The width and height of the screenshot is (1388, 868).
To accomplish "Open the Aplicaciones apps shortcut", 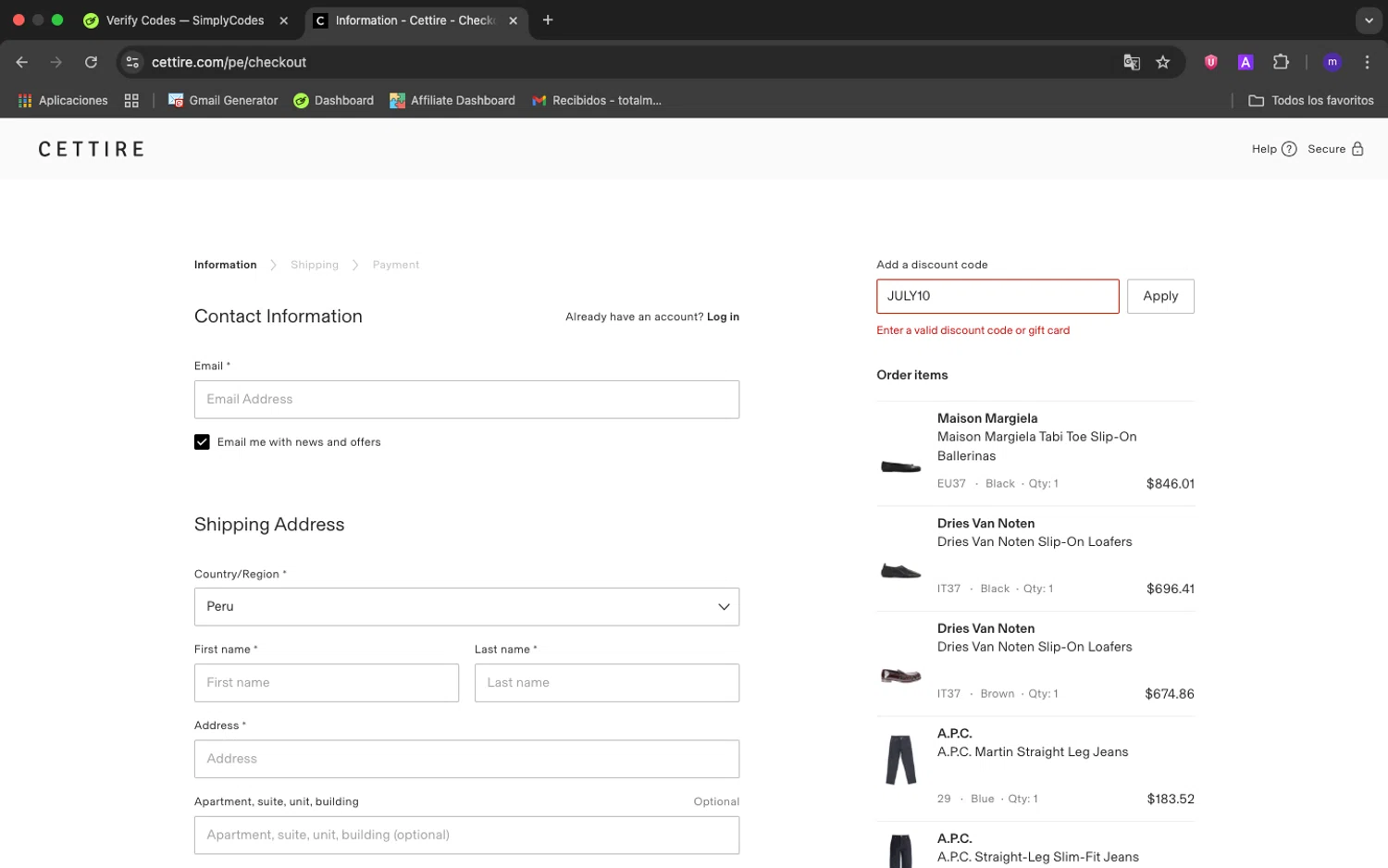I will 63,100.
